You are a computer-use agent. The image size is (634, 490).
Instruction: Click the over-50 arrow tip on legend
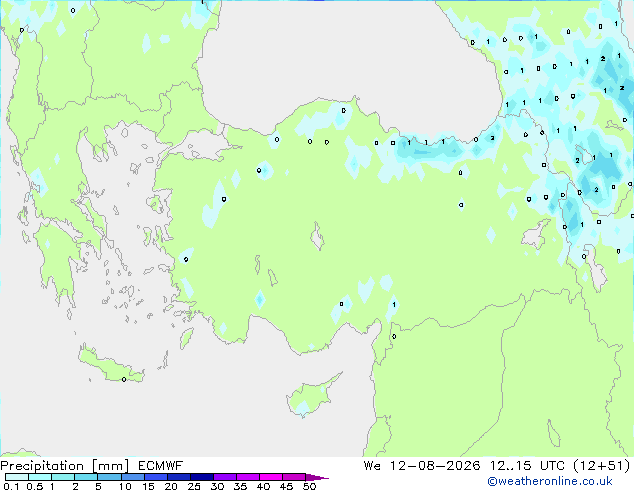(x=317, y=477)
